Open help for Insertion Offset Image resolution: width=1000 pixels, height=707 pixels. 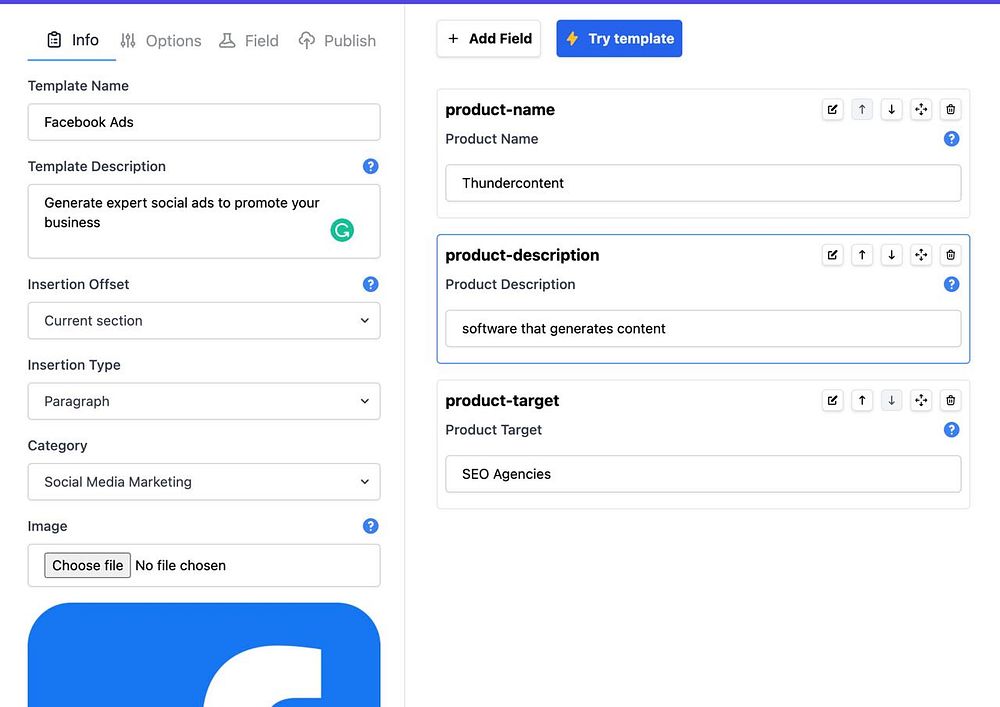click(x=371, y=284)
